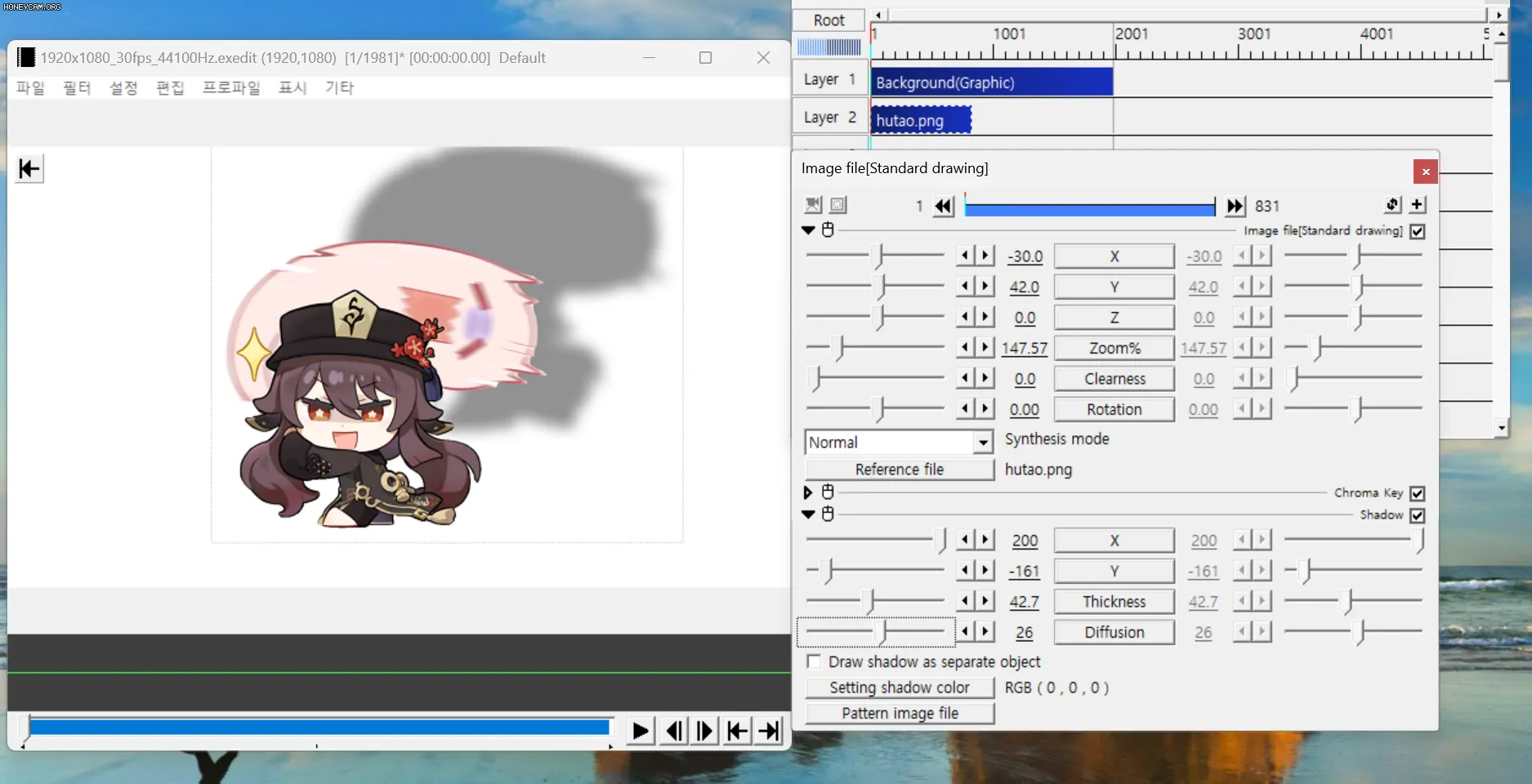
Task: Click the object frame position bar in dialog
Action: (x=1089, y=207)
